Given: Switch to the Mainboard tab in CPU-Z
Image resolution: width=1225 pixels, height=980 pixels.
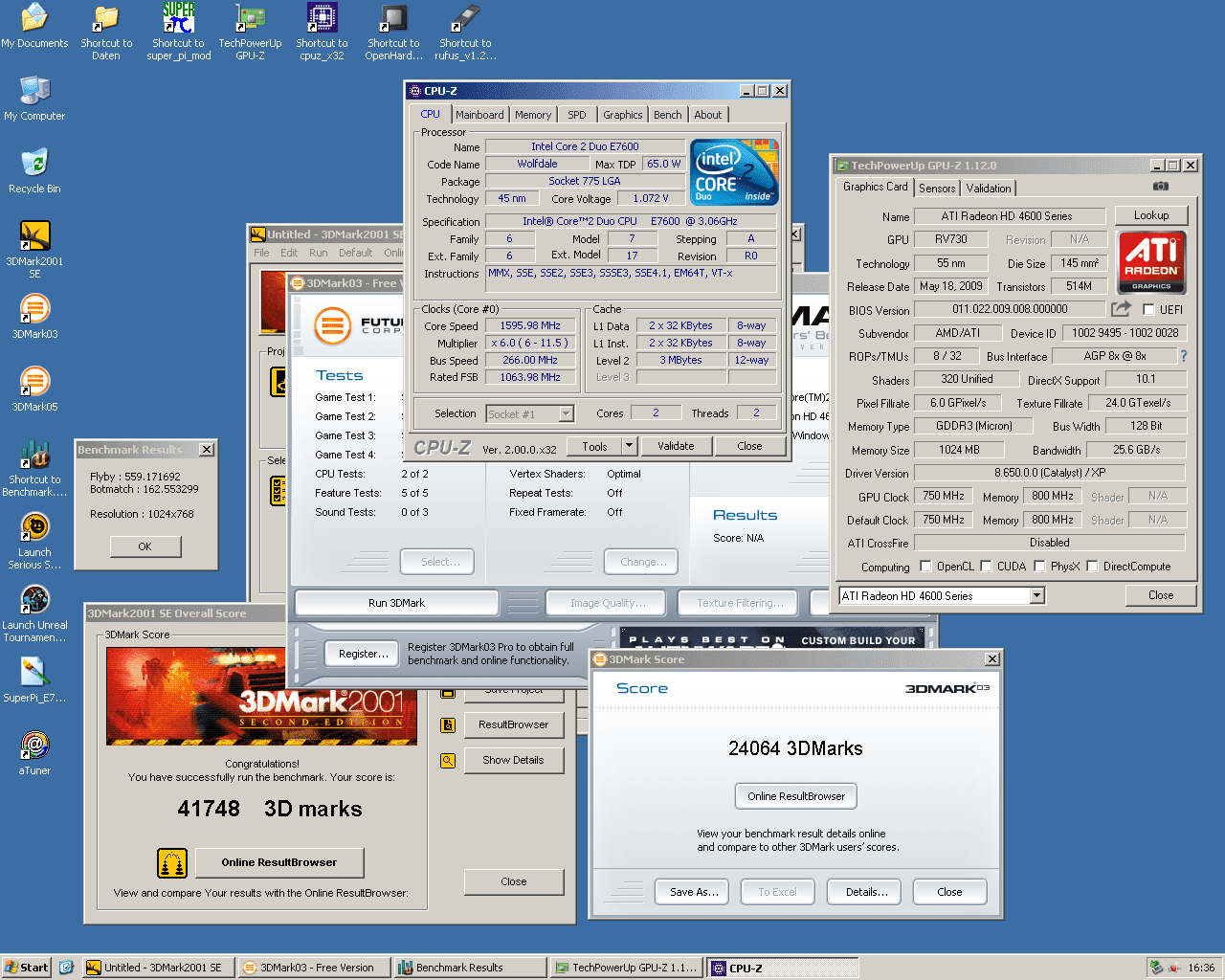Looking at the screenshot, I should point(479,115).
